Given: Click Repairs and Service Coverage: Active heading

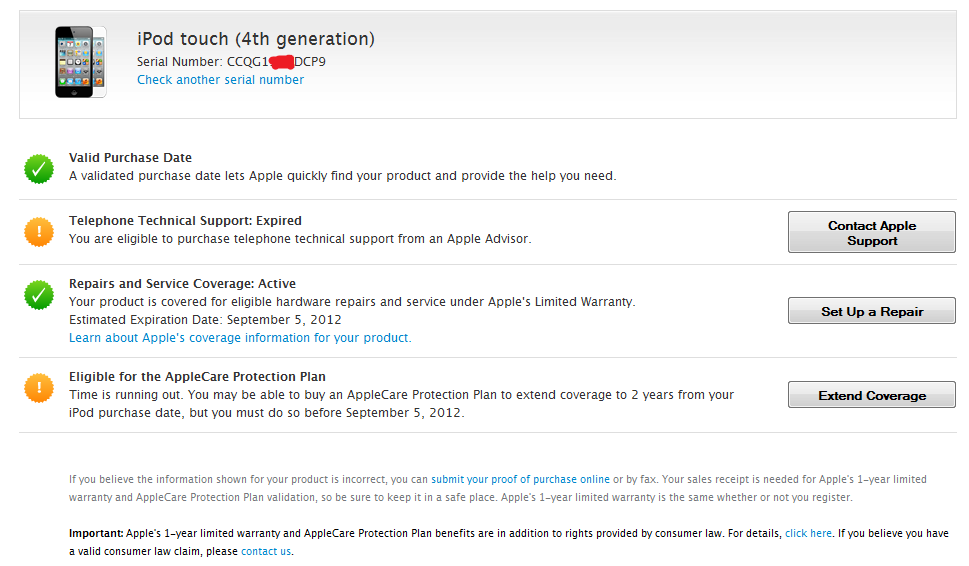Looking at the screenshot, I should click(182, 284).
